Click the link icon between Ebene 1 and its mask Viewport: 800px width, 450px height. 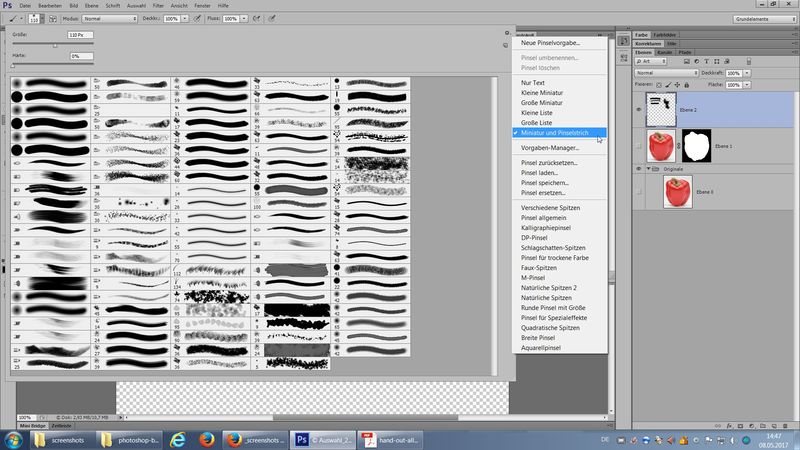(x=678, y=147)
